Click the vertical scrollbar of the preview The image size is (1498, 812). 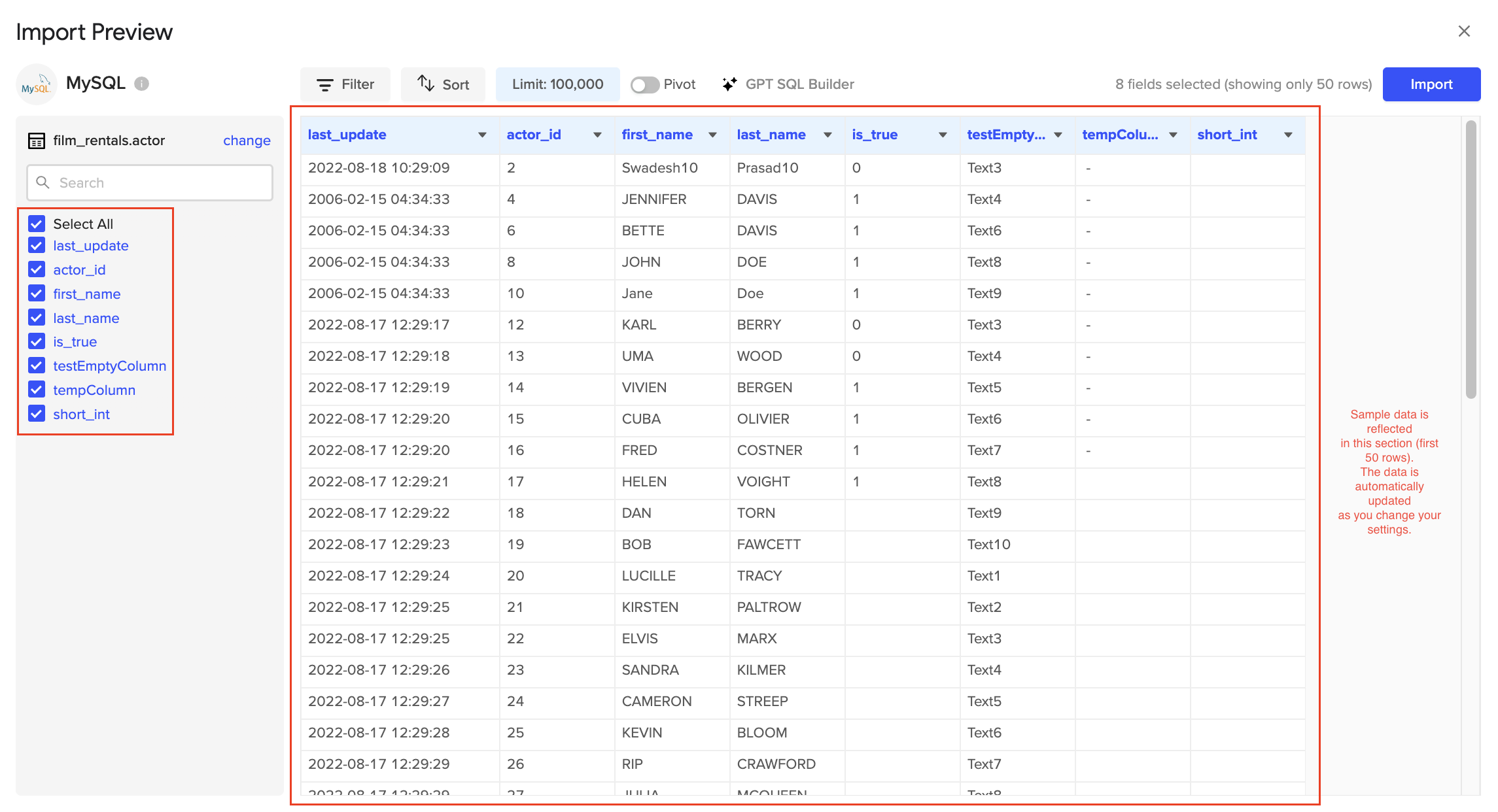1471,259
